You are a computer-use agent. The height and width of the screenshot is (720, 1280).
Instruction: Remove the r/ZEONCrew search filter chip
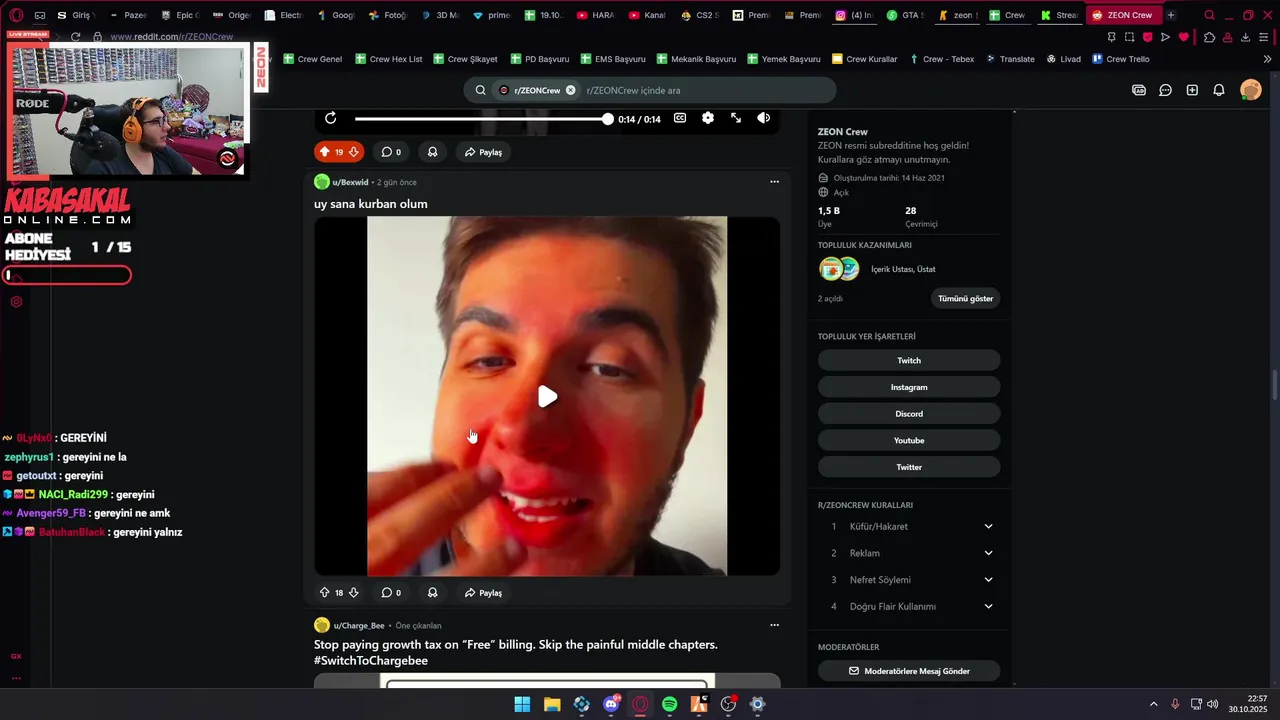(571, 90)
